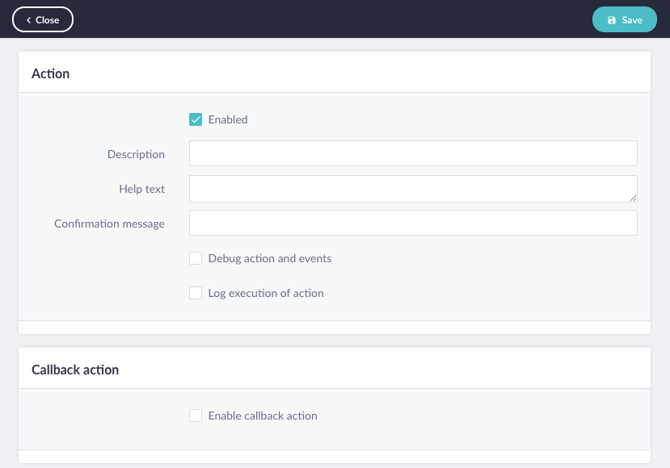The width and height of the screenshot is (670, 468).
Task: Tick Log execution of action checkbox
Action: point(196,293)
